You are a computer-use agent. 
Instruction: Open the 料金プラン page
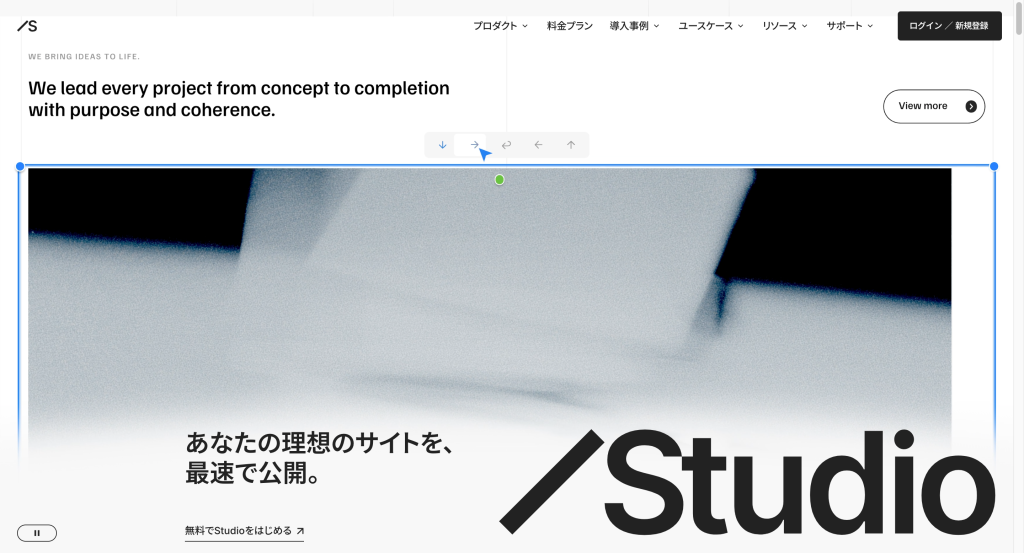coord(569,26)
